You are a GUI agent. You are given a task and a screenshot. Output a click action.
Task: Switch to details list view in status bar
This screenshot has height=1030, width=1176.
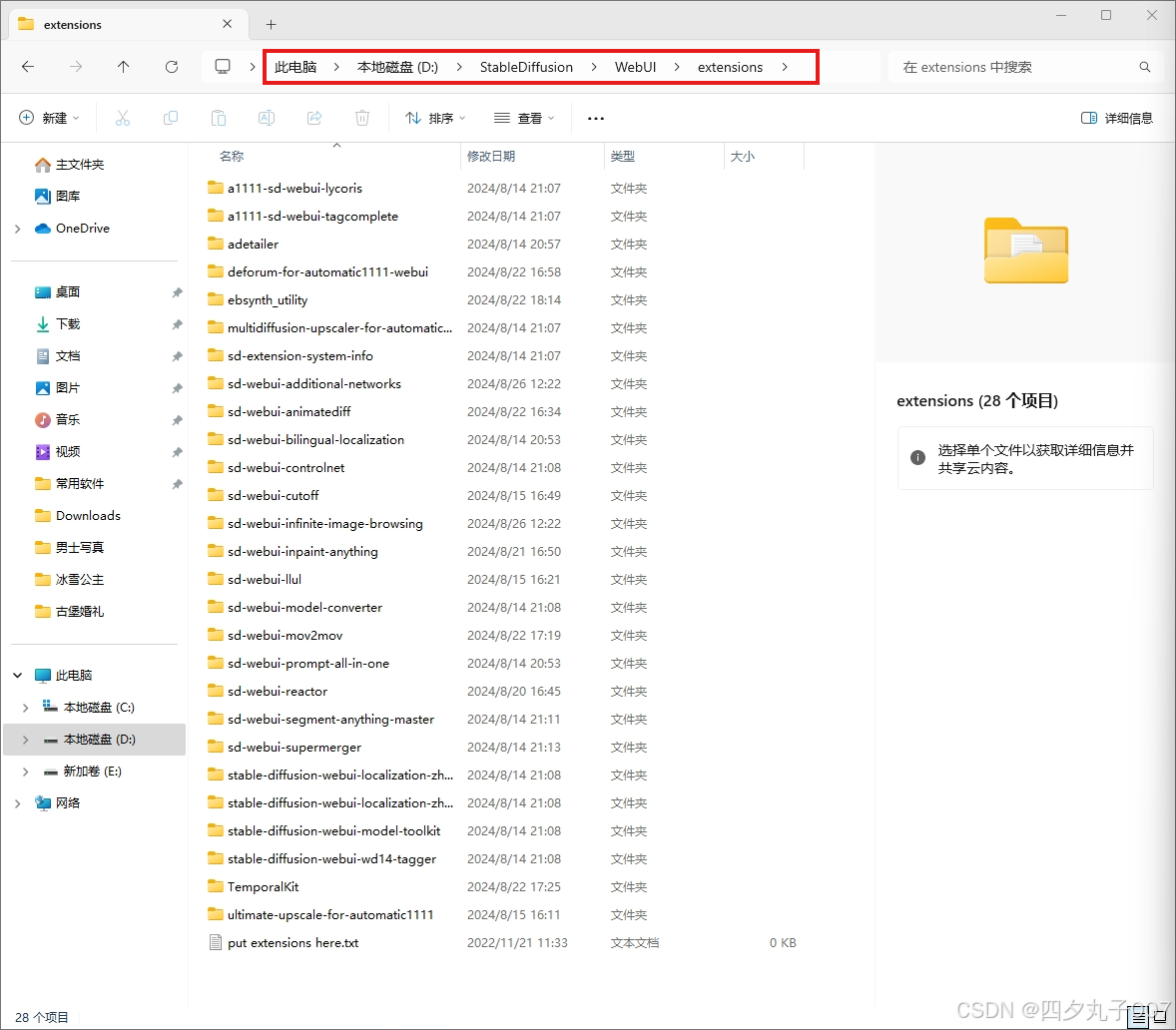tap(1139, 1017)
